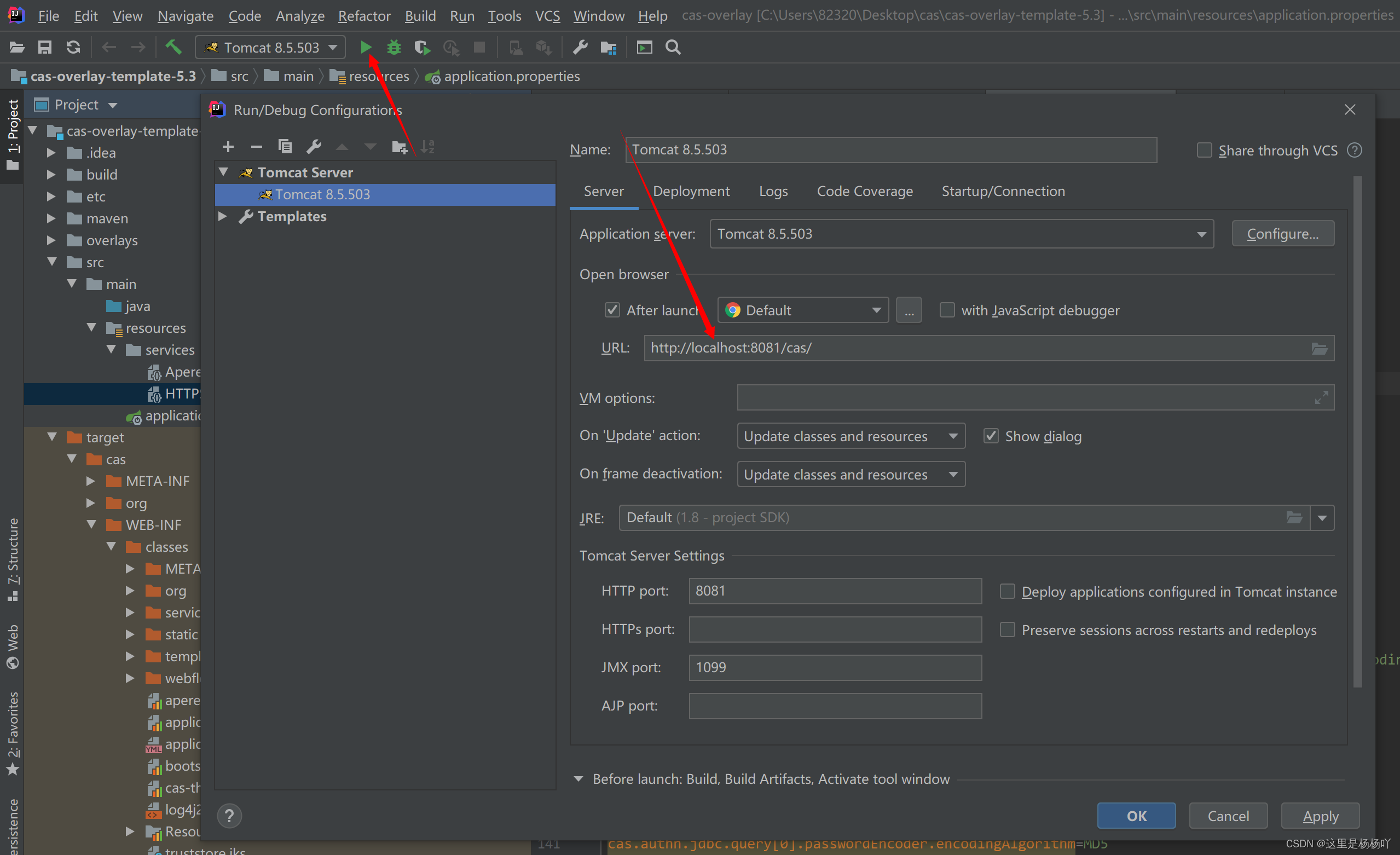
Task: Open Application server dropdown
Action: 962,234
